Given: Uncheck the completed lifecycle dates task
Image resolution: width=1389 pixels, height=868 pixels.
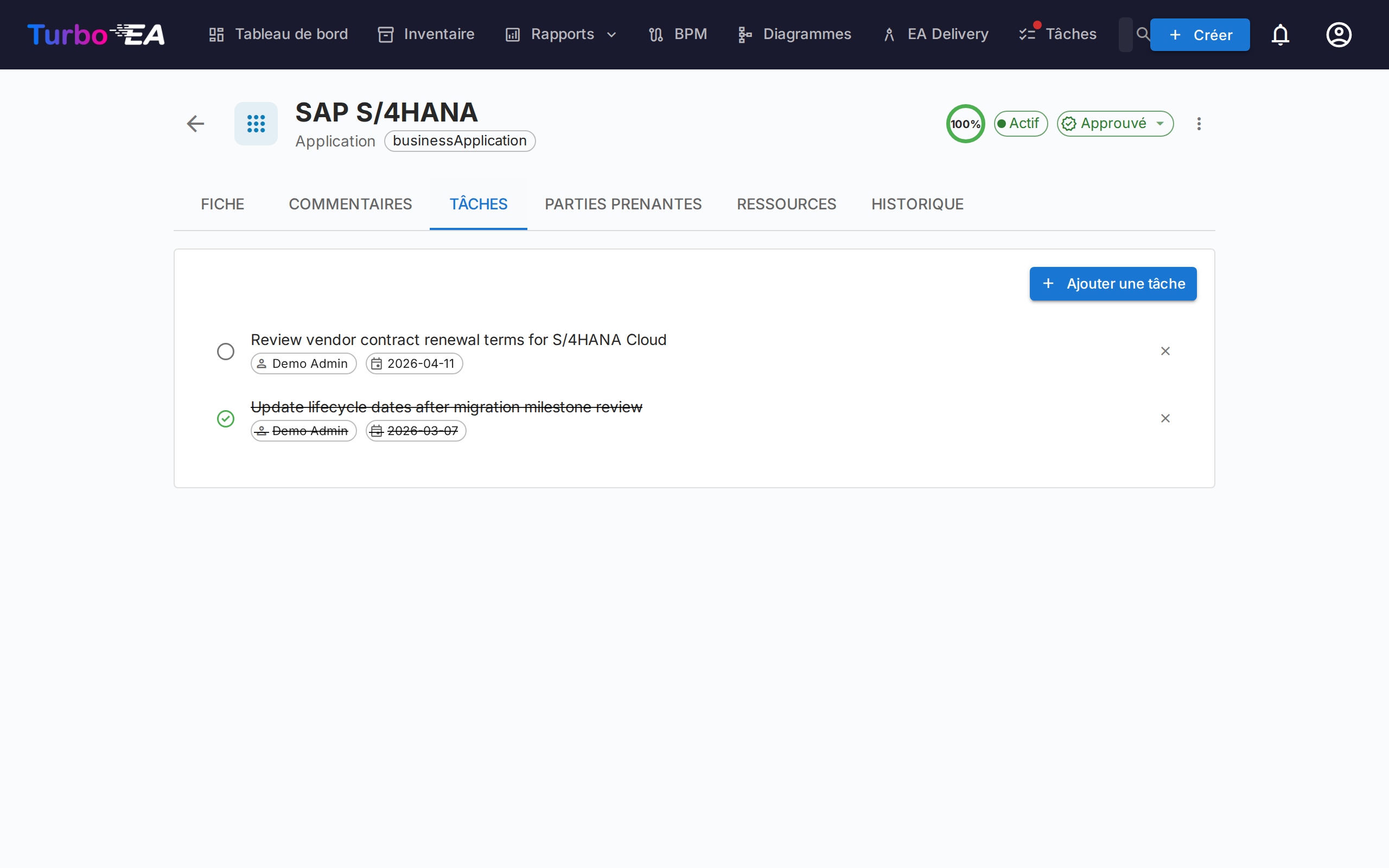Looking at the screenshot, I should coord(226,418).
